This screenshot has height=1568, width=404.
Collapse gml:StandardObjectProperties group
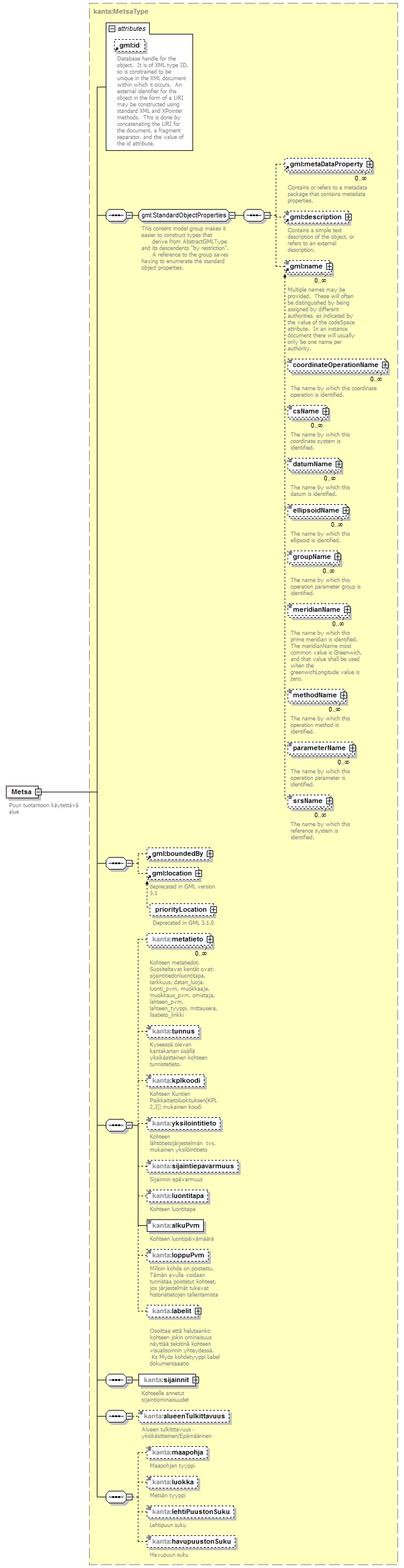tap(232, 216)
